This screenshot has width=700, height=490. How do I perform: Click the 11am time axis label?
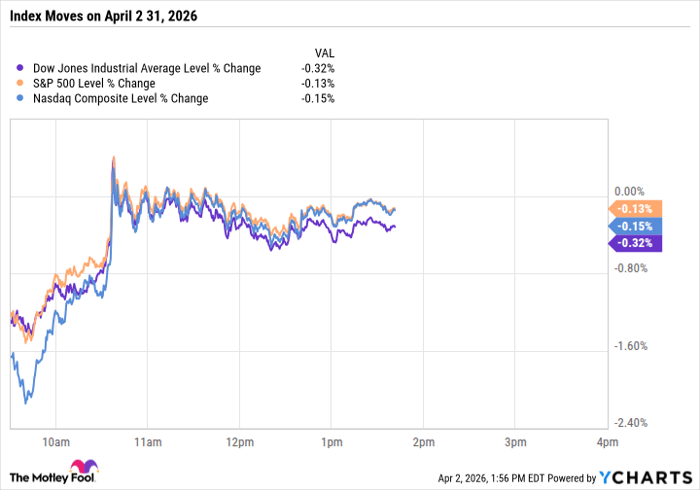pos(146,439)
